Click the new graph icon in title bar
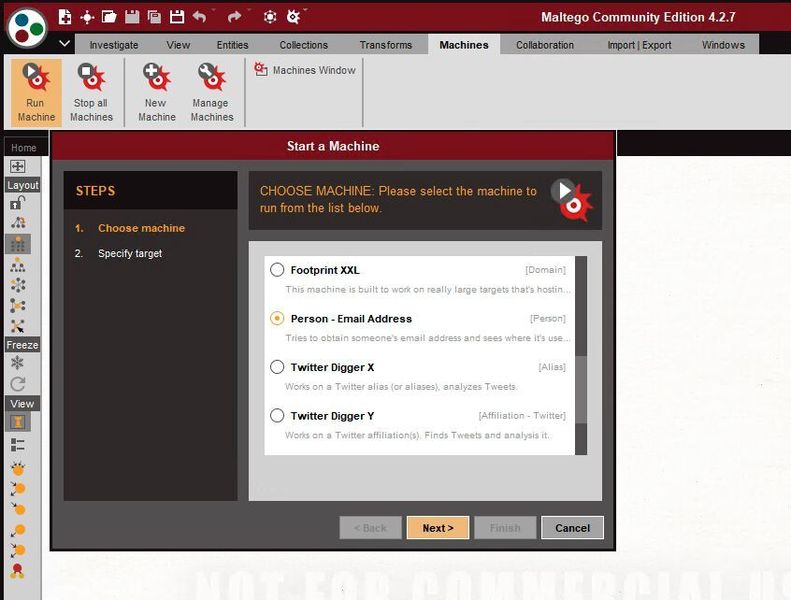 (65, 17)
